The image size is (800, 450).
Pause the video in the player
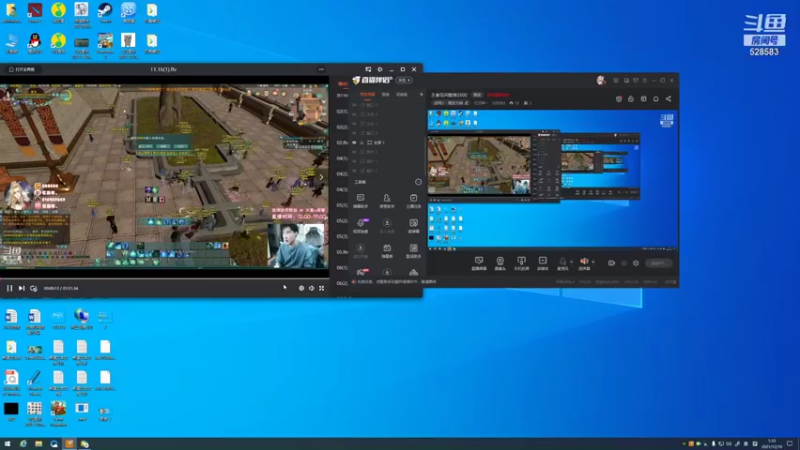point(9,288)
